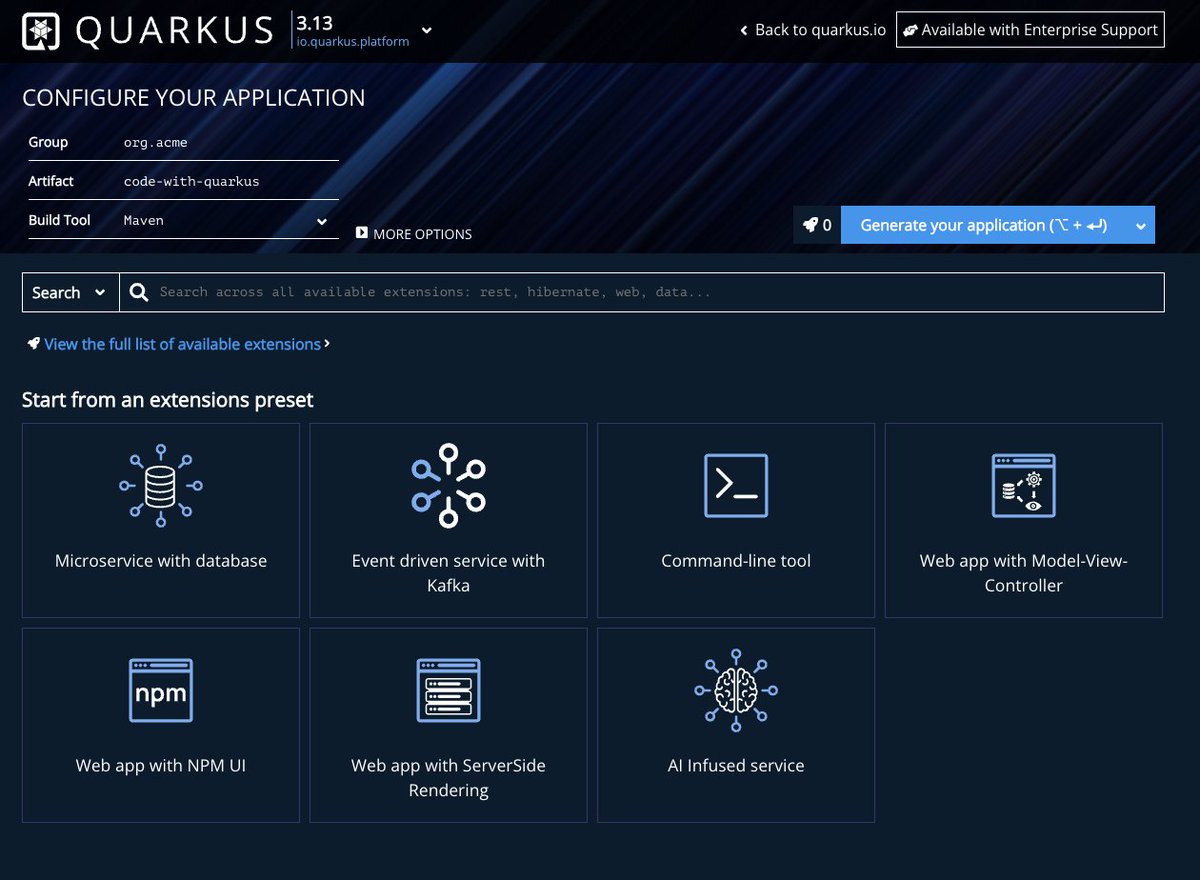Viewport: 1200px width, 880px height.
Task: Select the Kafka event driven service icon
Action: click(448, 485)
